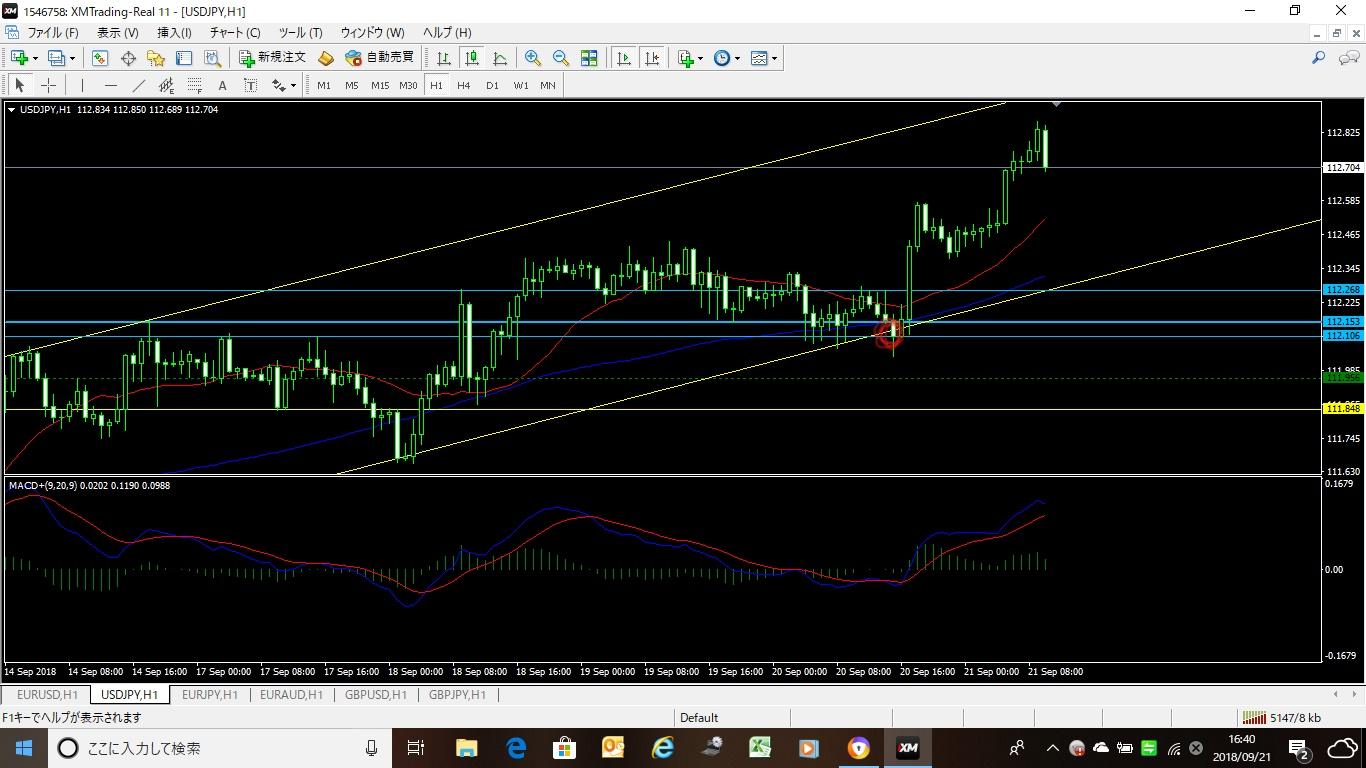Select the Cursor arrow tool

(19, 85)
